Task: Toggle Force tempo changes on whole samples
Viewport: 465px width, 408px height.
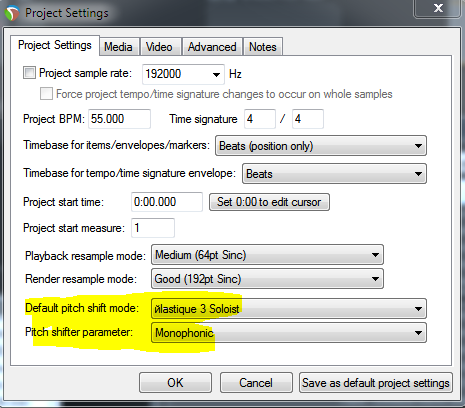Action: (46, 94)
